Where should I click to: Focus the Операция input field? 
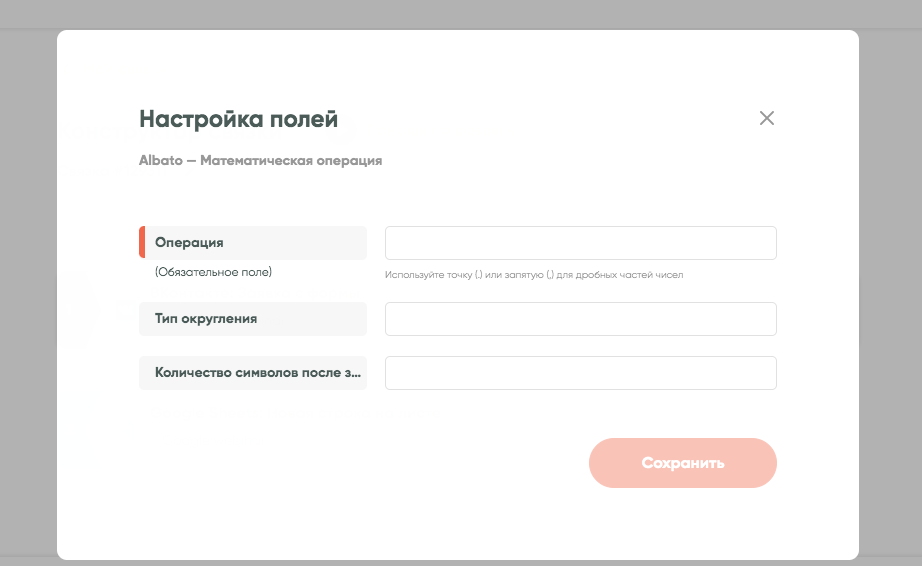(580, 243)
